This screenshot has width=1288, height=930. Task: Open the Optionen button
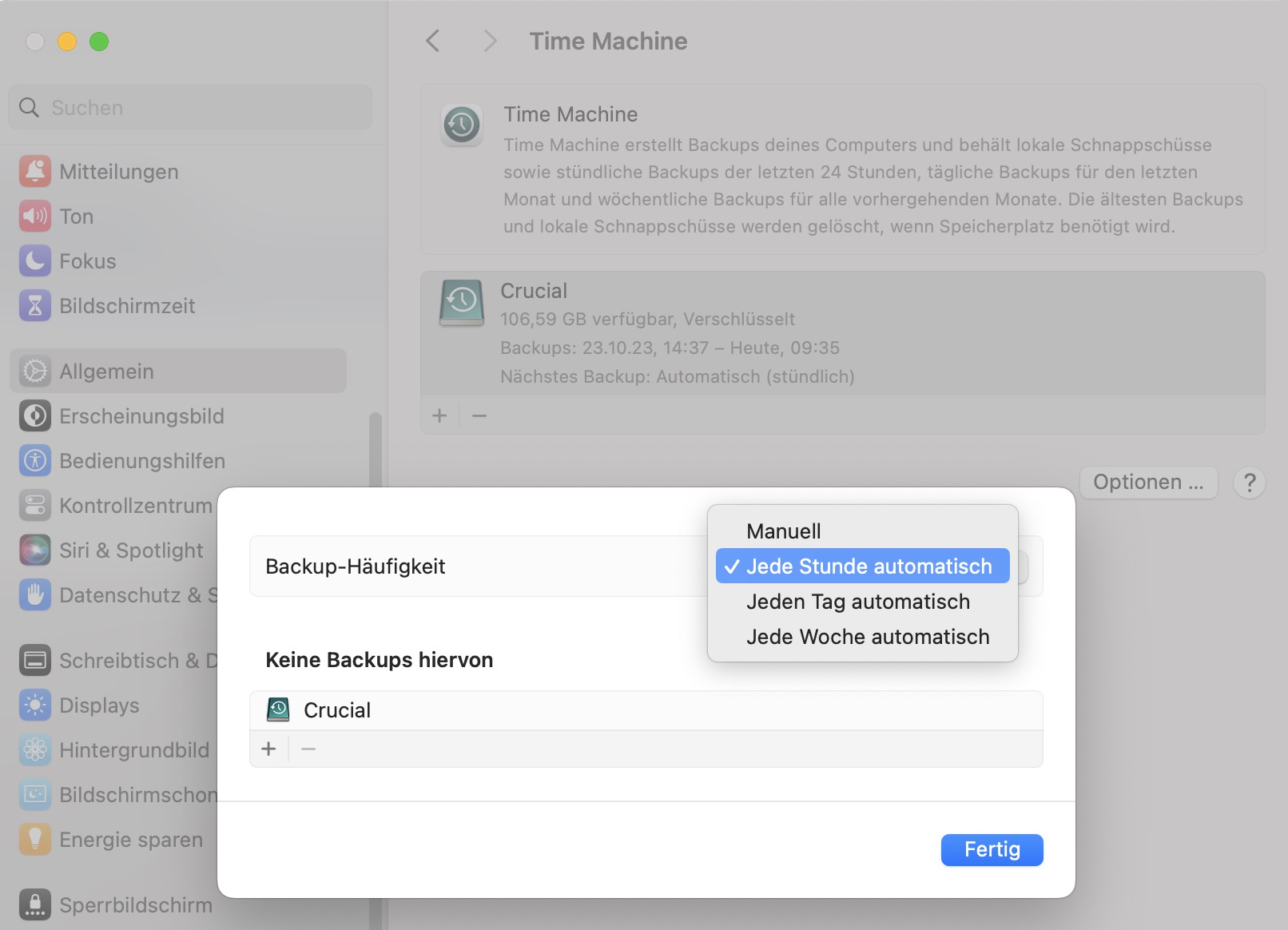[1147, 483]
